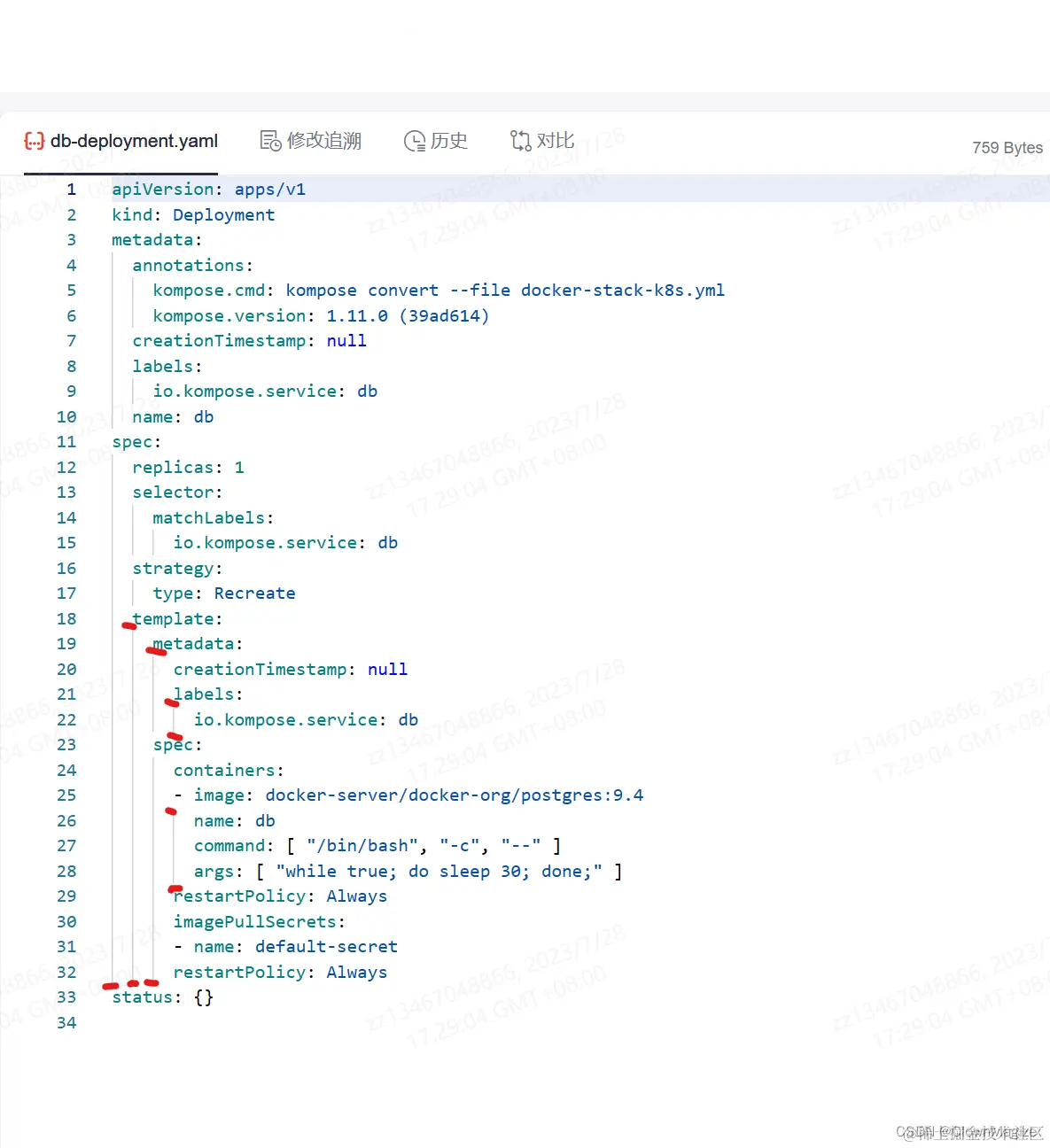The width and height of the screenshot is (1050, 1148).
Task: Open the 对比 compare tab
Action: click(542, 141)
